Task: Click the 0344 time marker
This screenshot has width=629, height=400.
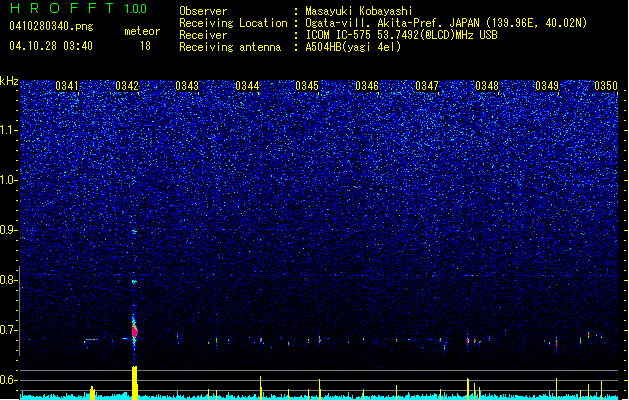Action: [247, 86]
